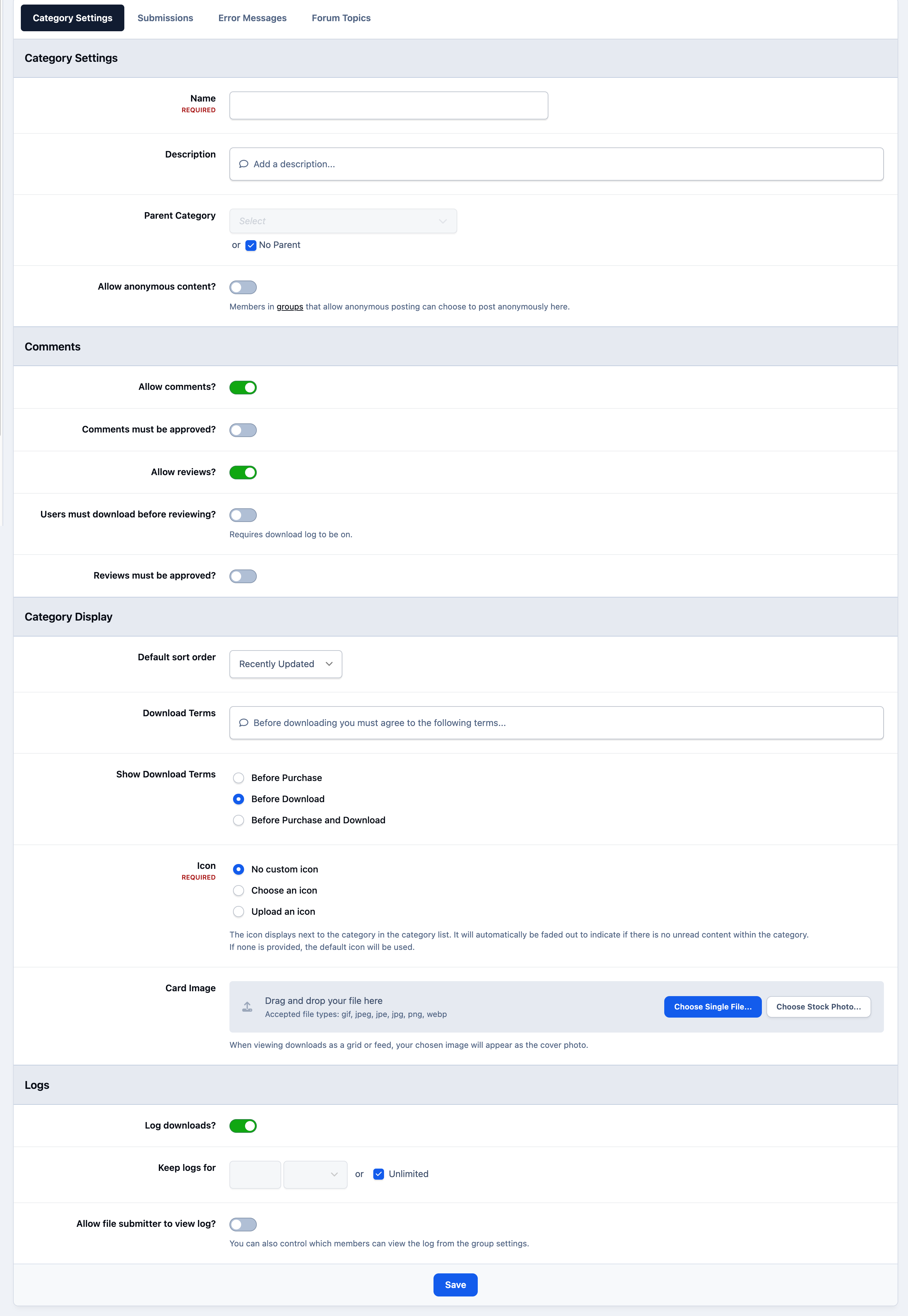Click the Choose Single File button
908x1316 pixels.
pyautogui.click(x=712, y=1006)
